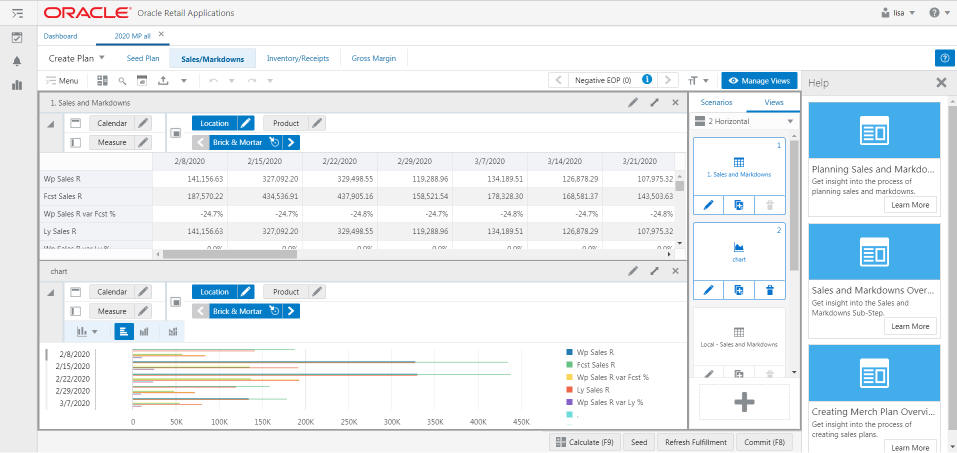Image resolution: width=957 pixels, height=453 pixels.
Task: Open the Scenarios tab
Action: pos(716,102)
